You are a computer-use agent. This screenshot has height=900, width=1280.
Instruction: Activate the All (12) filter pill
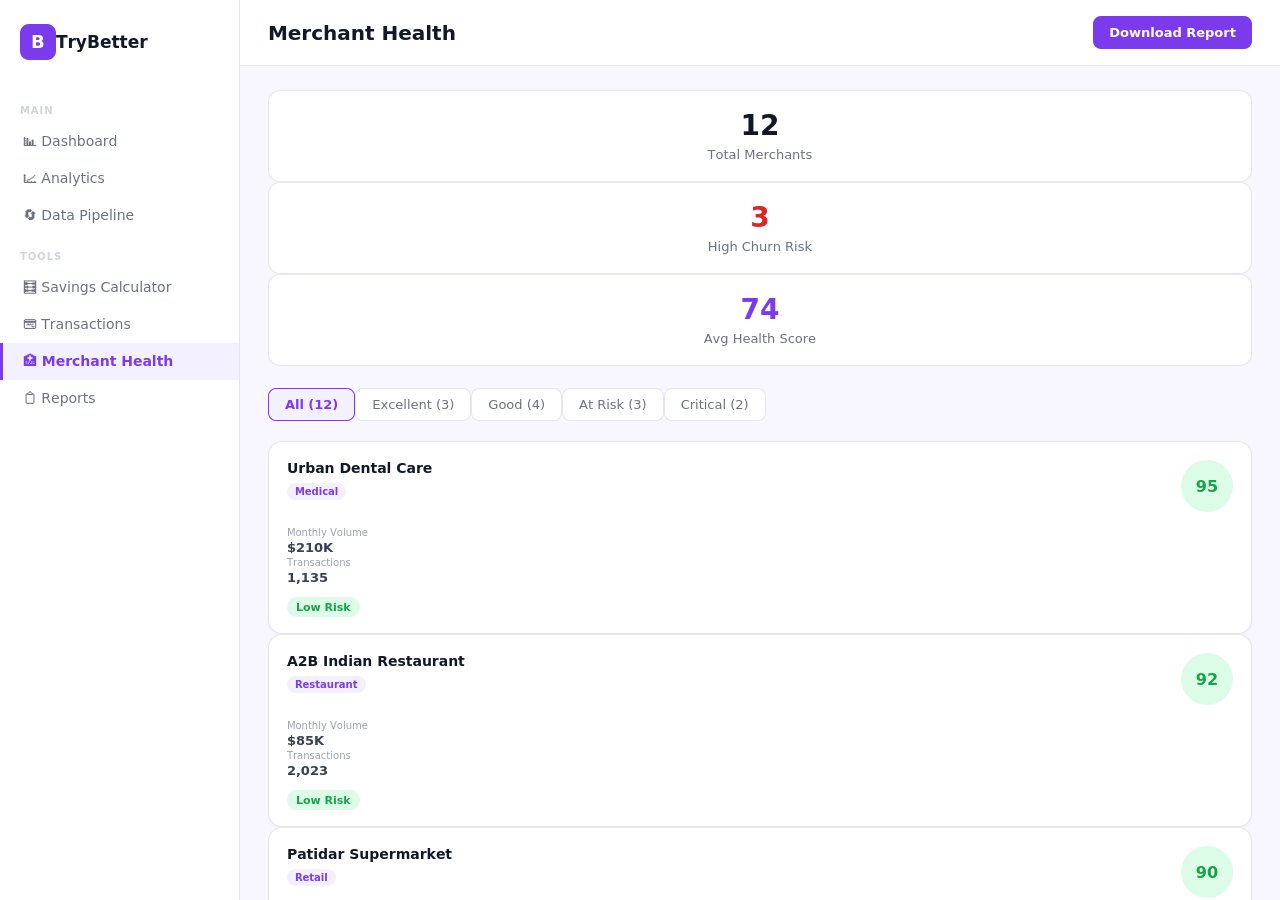click(311, 404)
